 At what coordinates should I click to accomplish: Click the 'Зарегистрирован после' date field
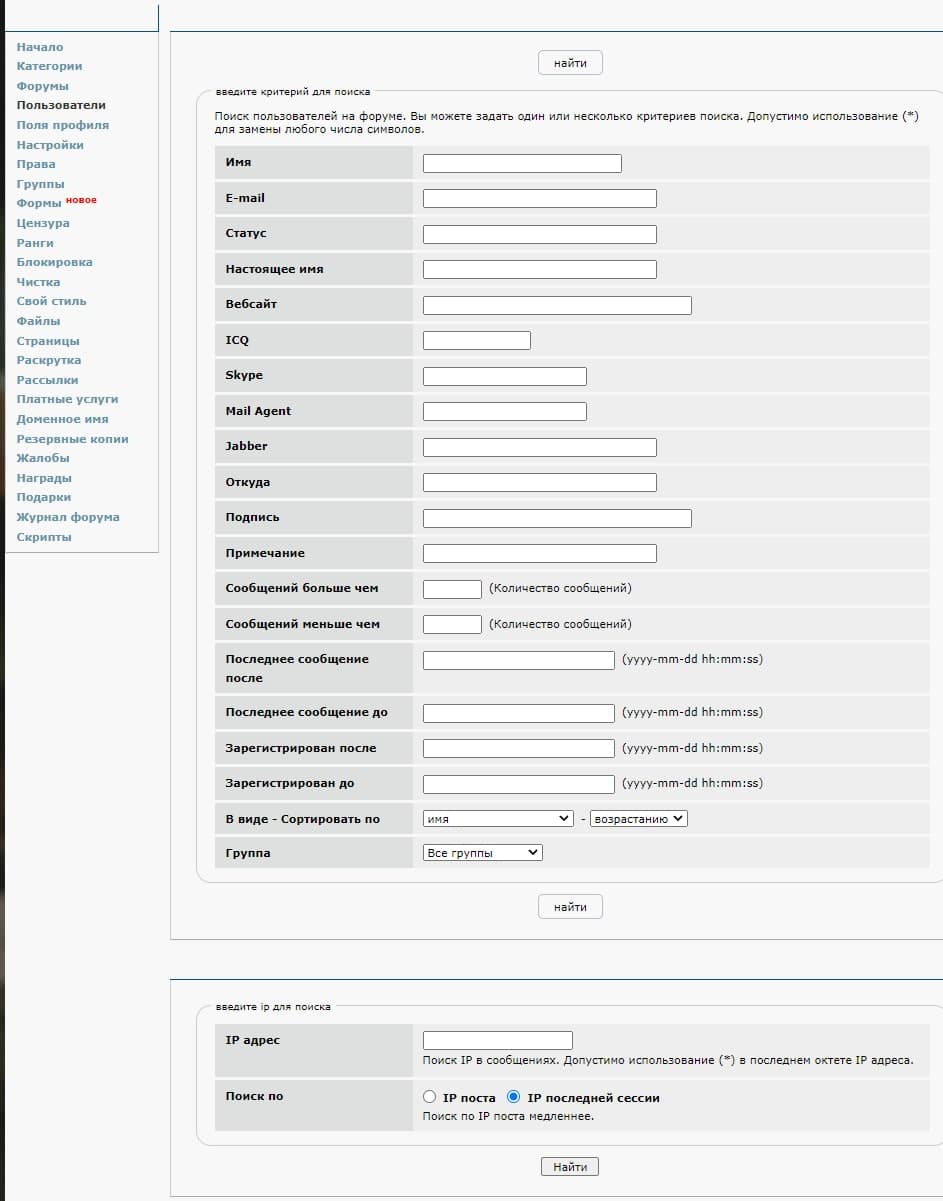[518, 748]
